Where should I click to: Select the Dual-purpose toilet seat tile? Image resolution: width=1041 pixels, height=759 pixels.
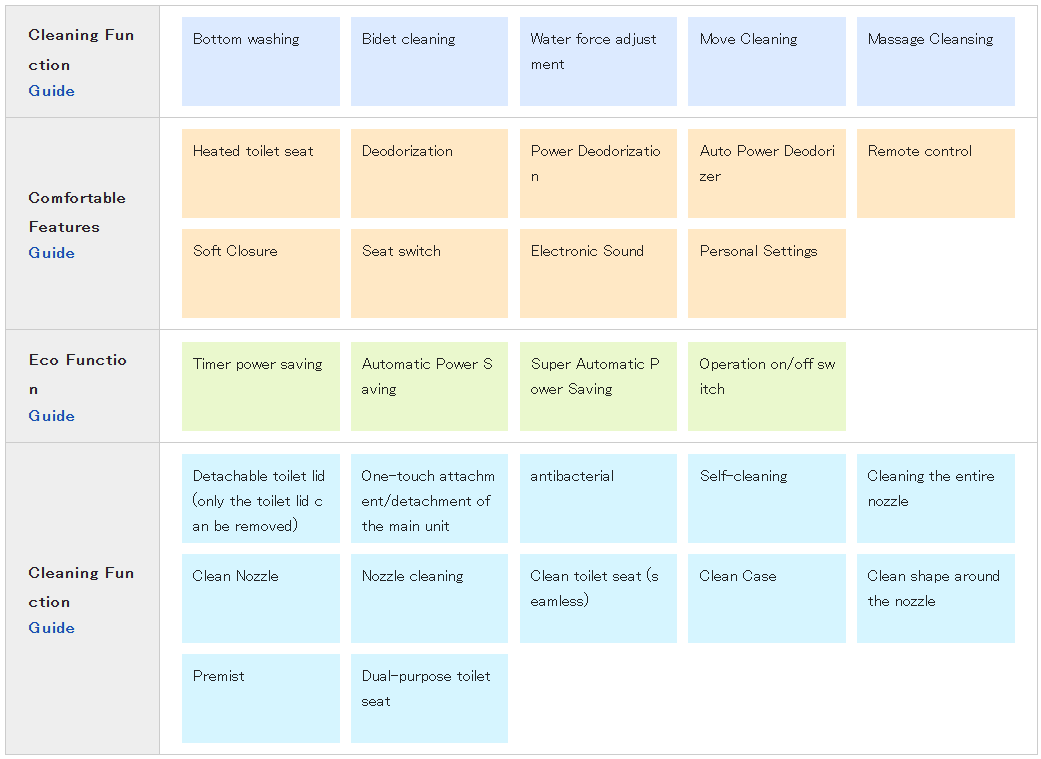click(429, 698)
